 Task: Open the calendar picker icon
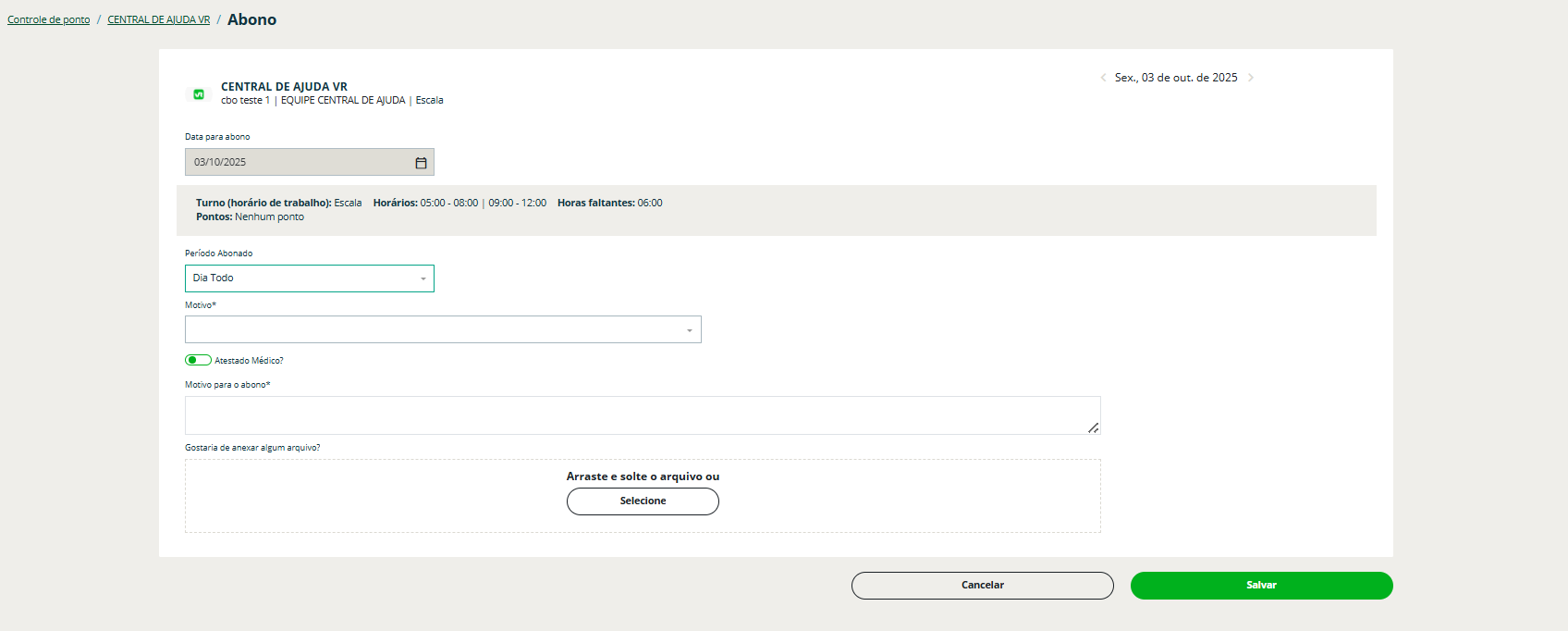click(x=421, y=163)
